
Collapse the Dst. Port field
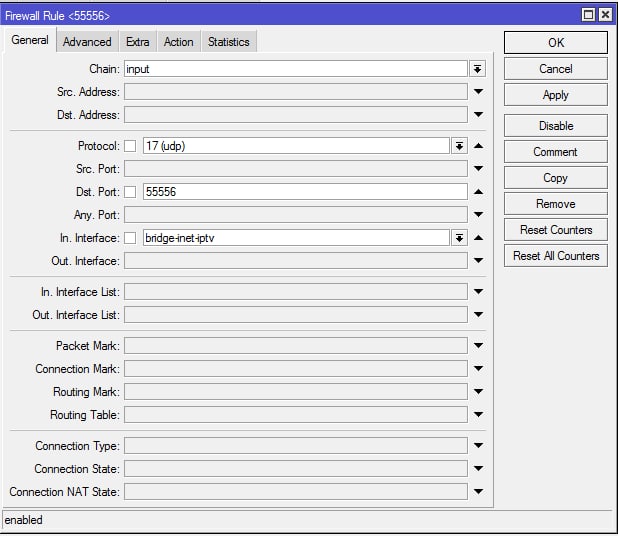[478, 192]
